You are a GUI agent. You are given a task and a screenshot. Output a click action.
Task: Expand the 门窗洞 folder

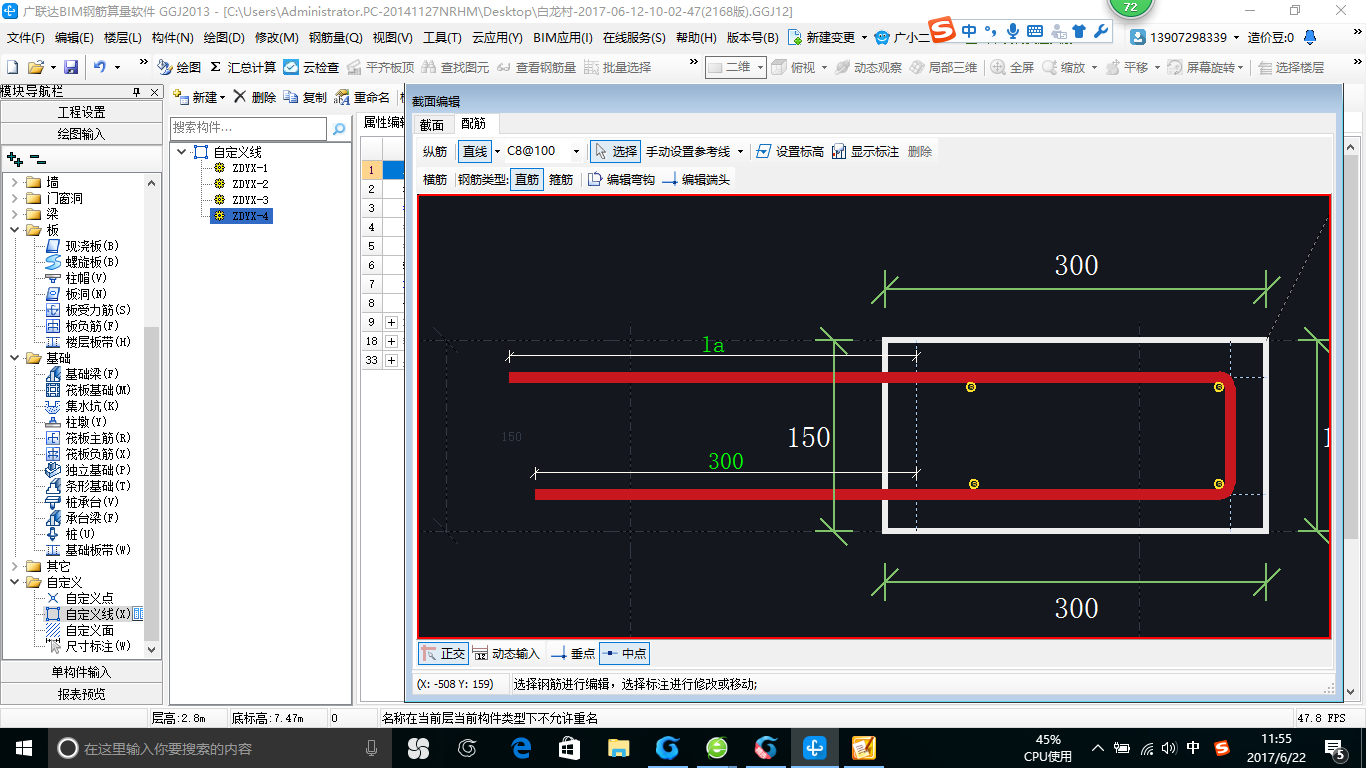(x=15, y=198)
